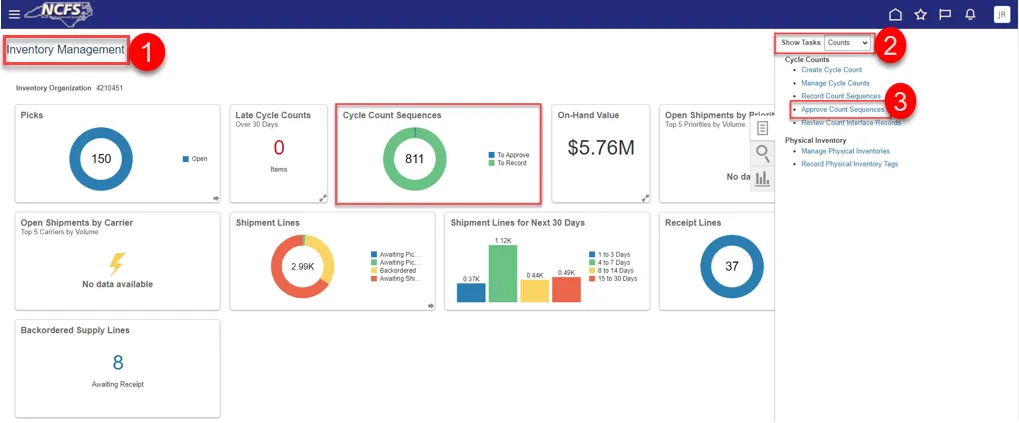
Task: Click the Create Cycle Count link
Action: click(831, 70)
